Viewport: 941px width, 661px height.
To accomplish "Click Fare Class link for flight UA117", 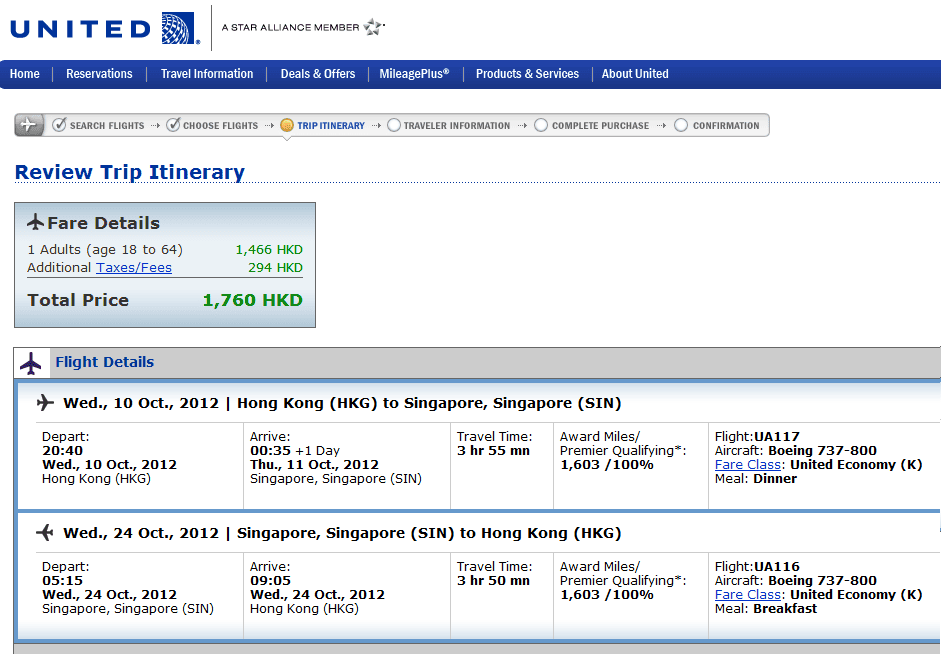I will pos(748,465).
